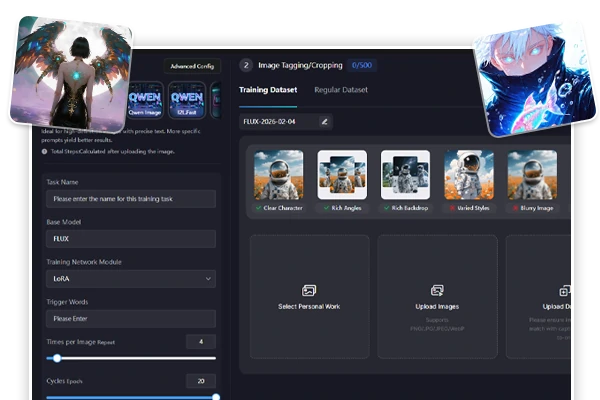Switch to the Regular Dataset tab
Image resolution: width=600 pixels, height=400 pixels.
[341, 90]
